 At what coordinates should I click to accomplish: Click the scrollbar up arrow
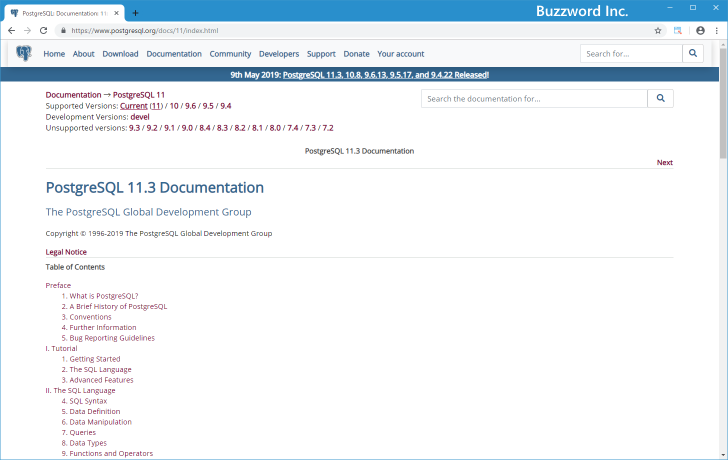pos(723,45)
